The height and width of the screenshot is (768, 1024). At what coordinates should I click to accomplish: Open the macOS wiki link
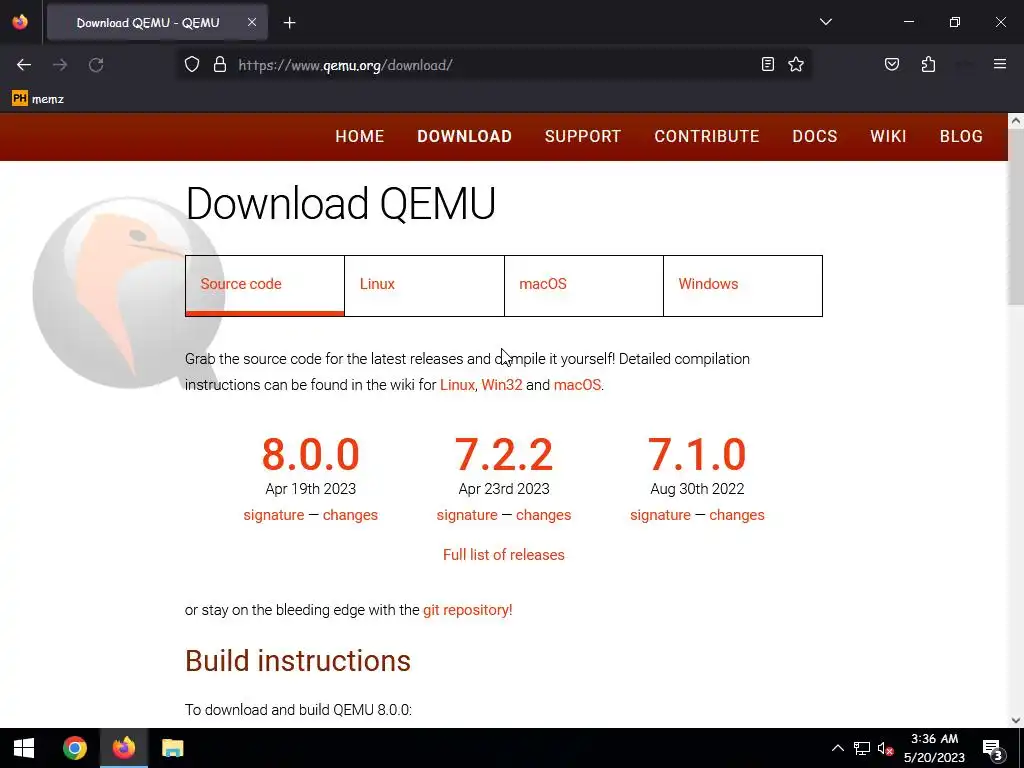(577, 385)
